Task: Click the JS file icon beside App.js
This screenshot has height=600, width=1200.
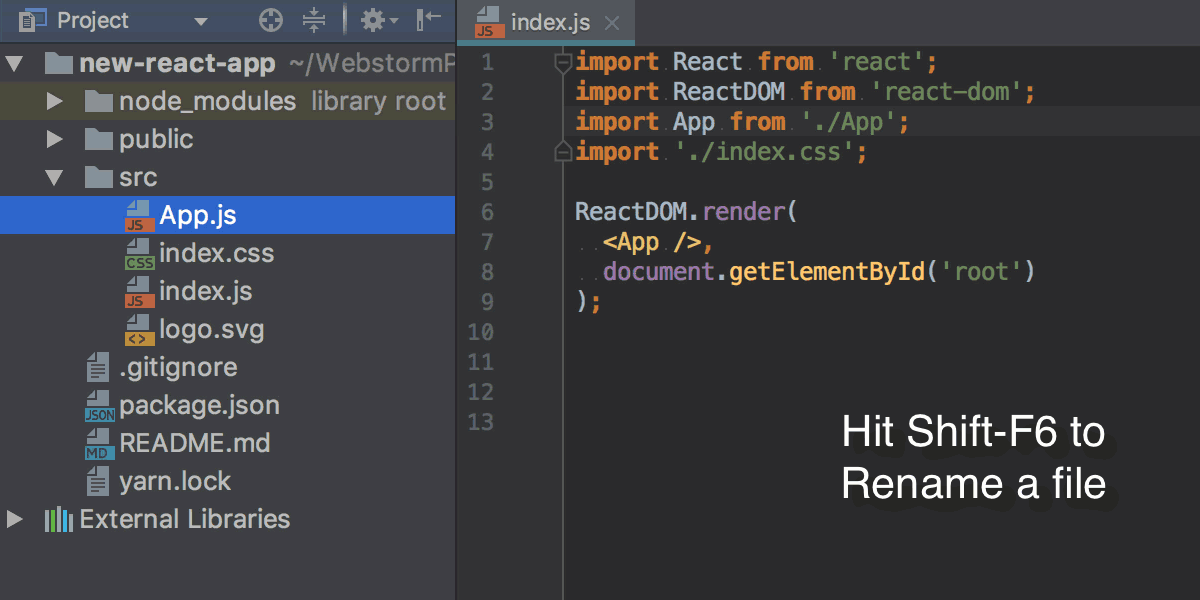Action: point(139,214)
